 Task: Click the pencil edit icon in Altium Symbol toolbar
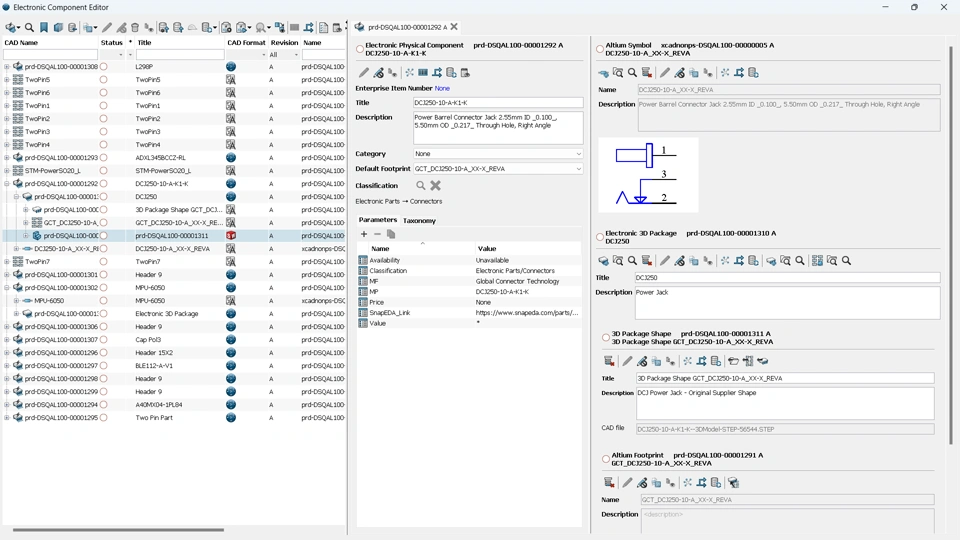click(x=665, y=73)
